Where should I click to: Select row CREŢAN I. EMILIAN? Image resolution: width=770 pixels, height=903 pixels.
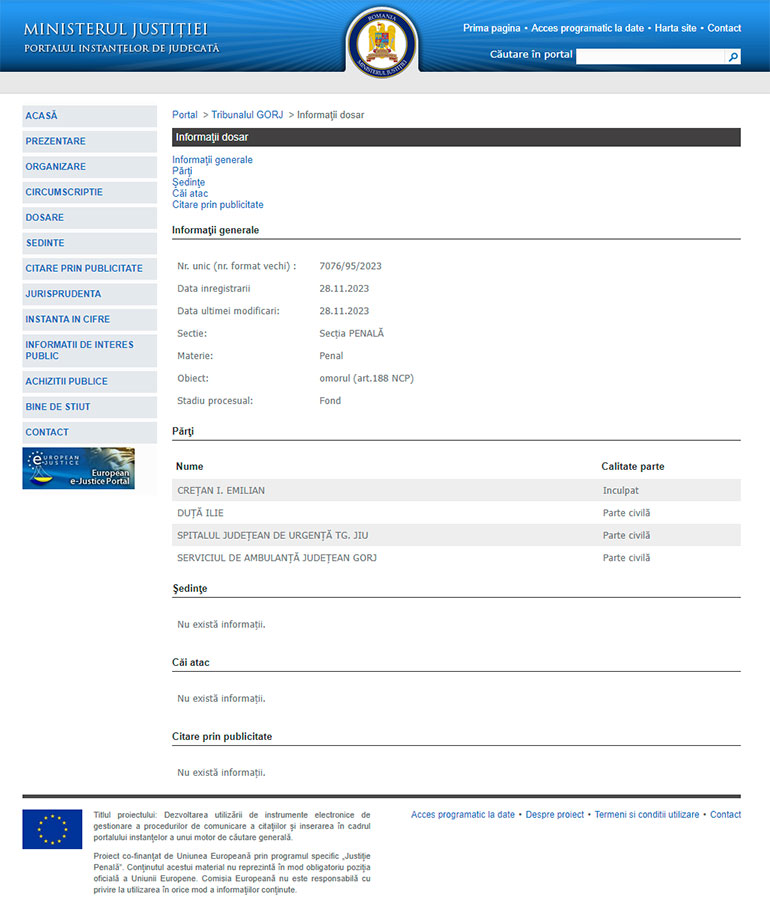tap(456, 490)
